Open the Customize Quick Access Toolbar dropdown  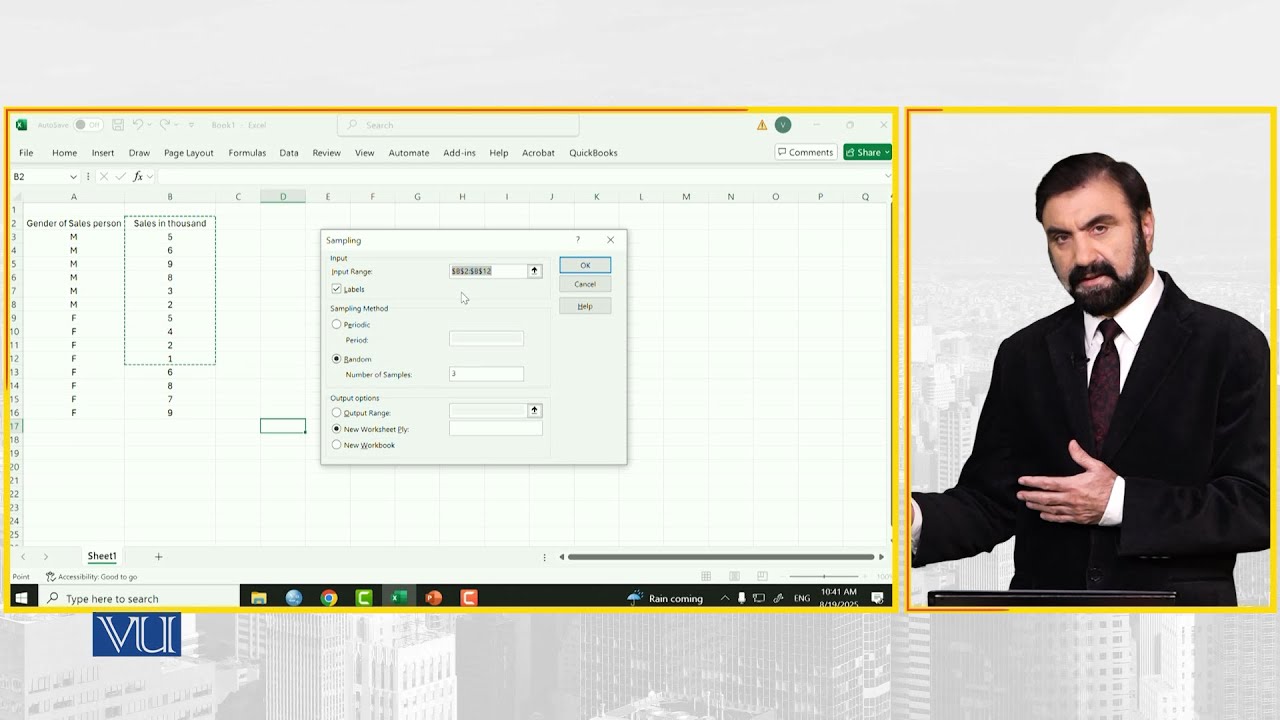coord(190,125)
